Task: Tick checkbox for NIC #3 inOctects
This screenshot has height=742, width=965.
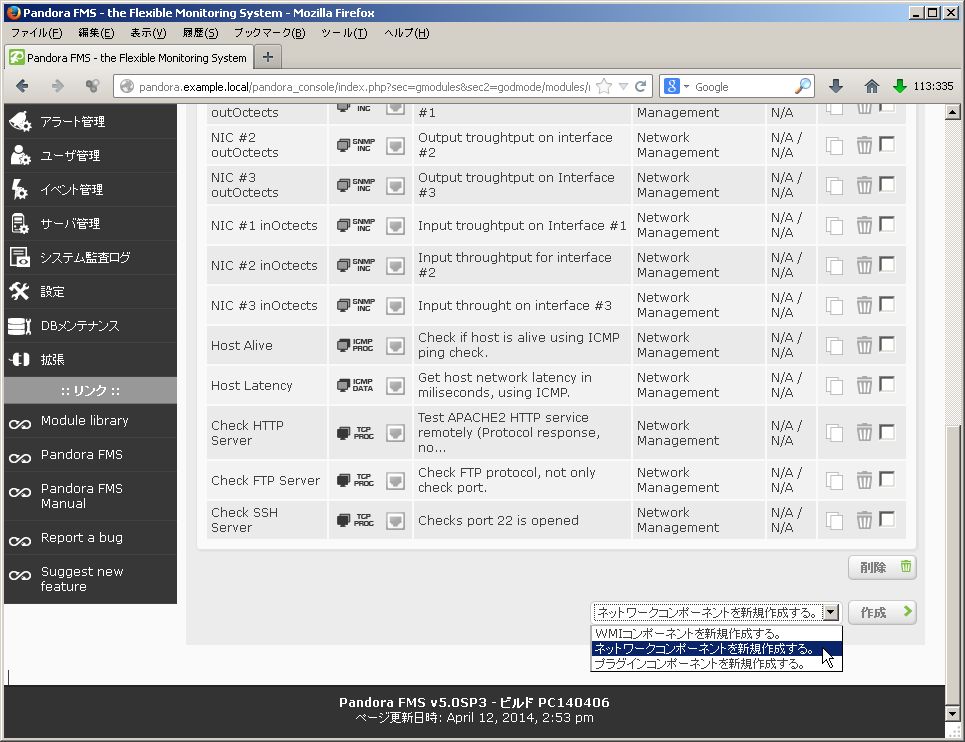Action: pyautogui.click(x=887, y=304)
